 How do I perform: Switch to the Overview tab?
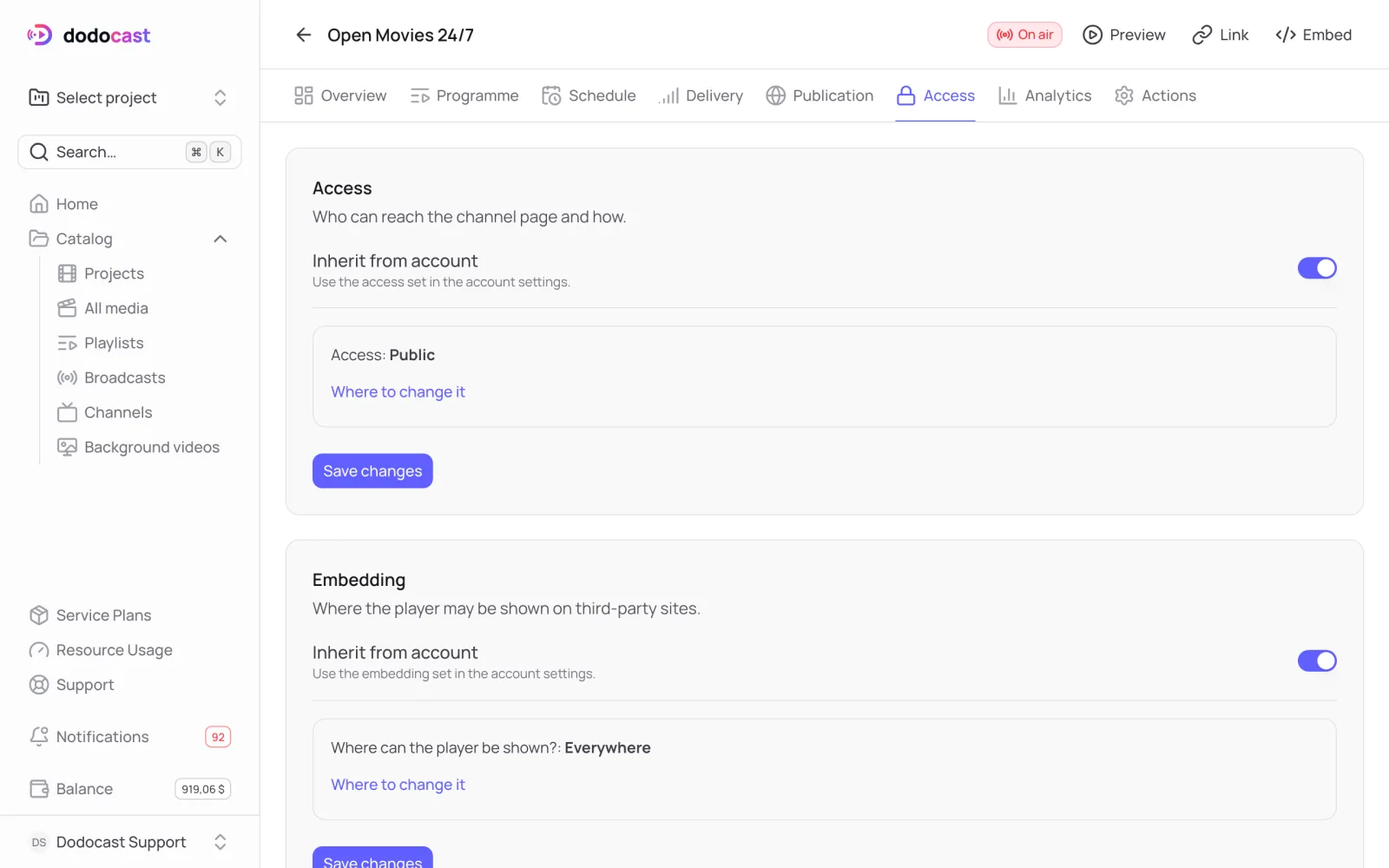[x=340, y=95]
